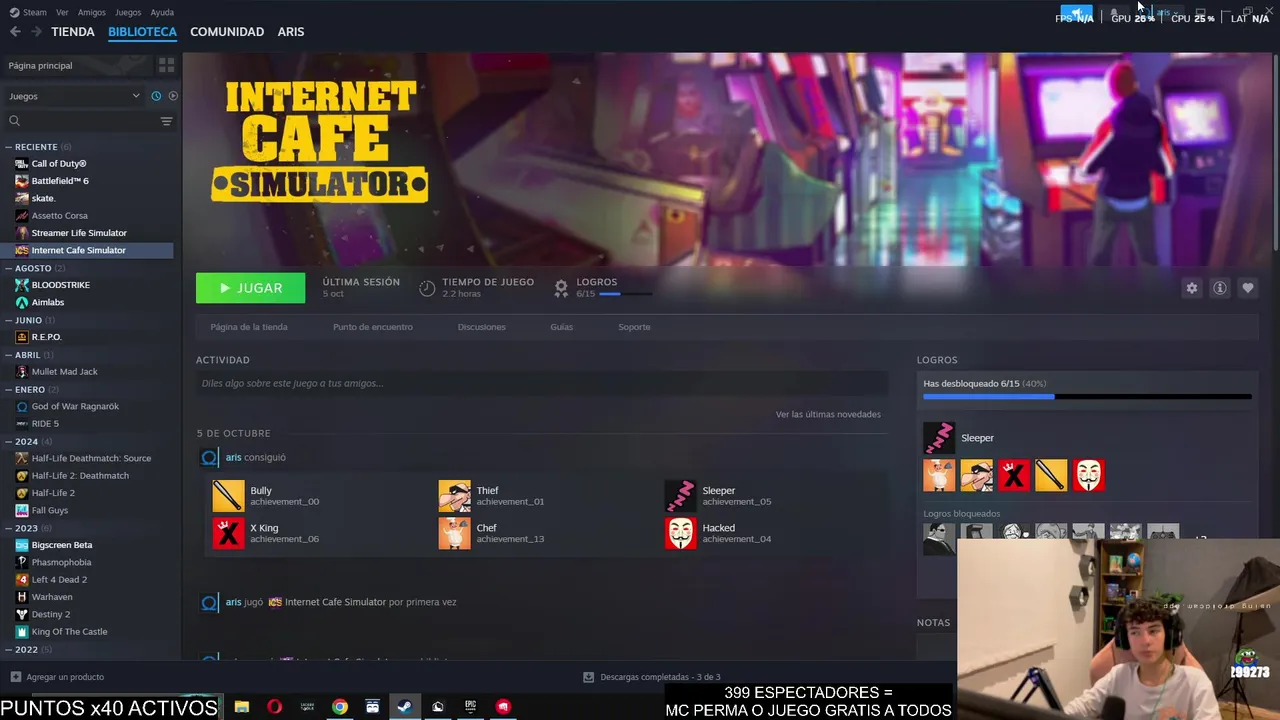Open Discusiones link
The image size is (1280, 720).
(481, 327)
